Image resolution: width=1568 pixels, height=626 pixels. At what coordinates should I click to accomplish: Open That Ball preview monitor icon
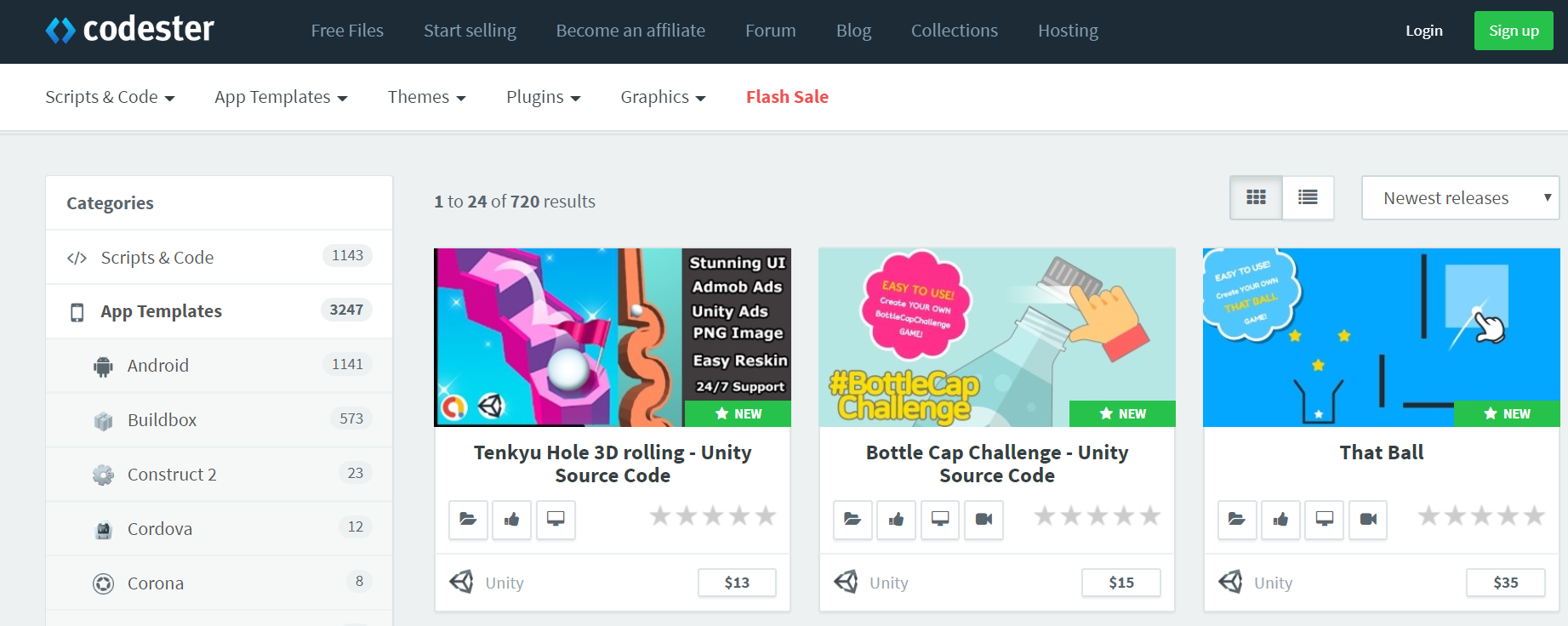[1325, 520]
